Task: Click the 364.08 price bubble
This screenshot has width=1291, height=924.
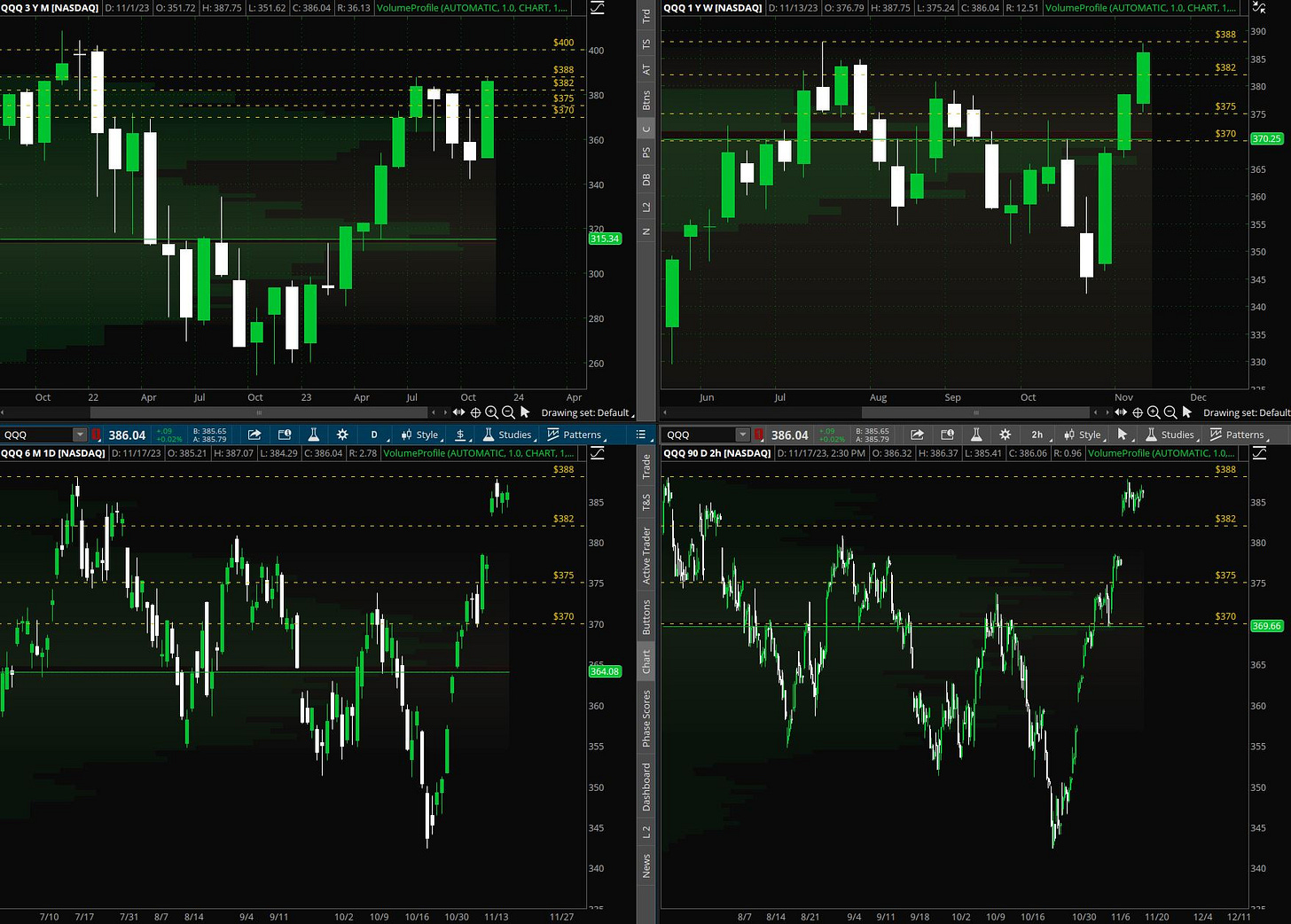Action: 605,671
